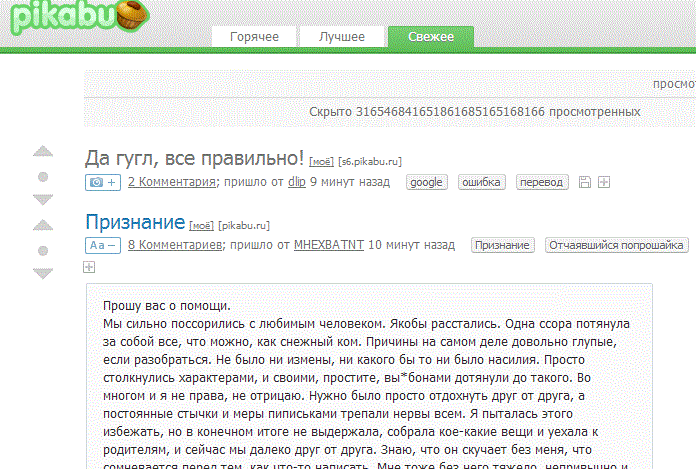Click the '10 минут назад' timestamp

[411, 245]
